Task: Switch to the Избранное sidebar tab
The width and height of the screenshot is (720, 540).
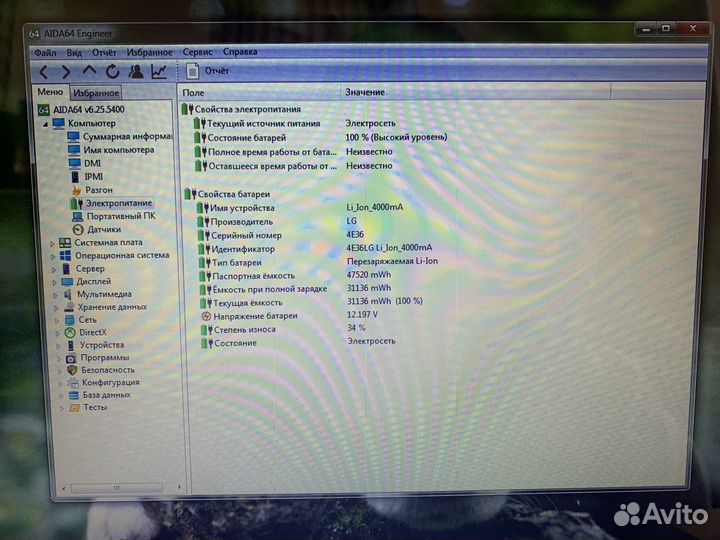Action: point(96,93)
